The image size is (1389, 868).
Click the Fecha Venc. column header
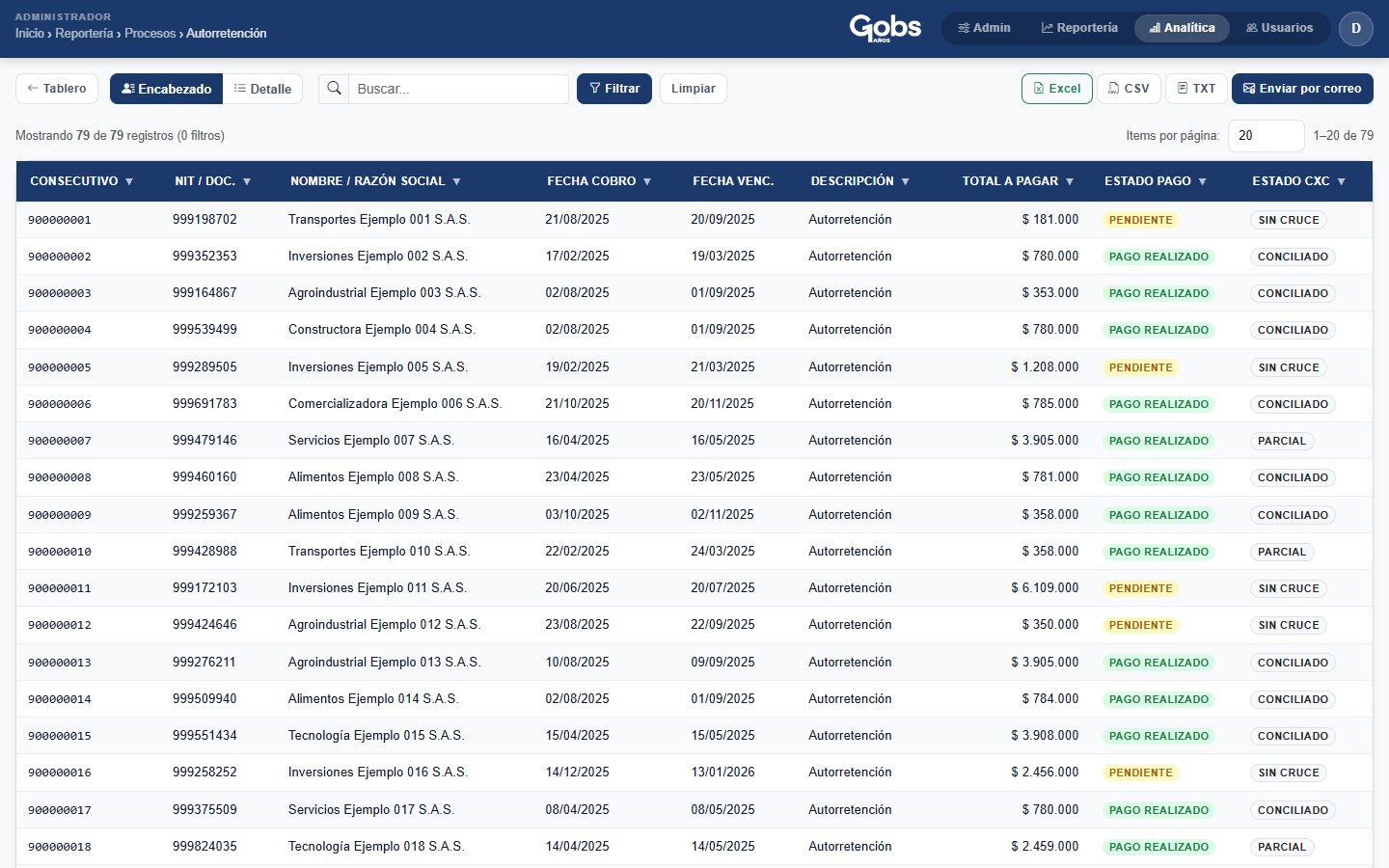[733, 181]
